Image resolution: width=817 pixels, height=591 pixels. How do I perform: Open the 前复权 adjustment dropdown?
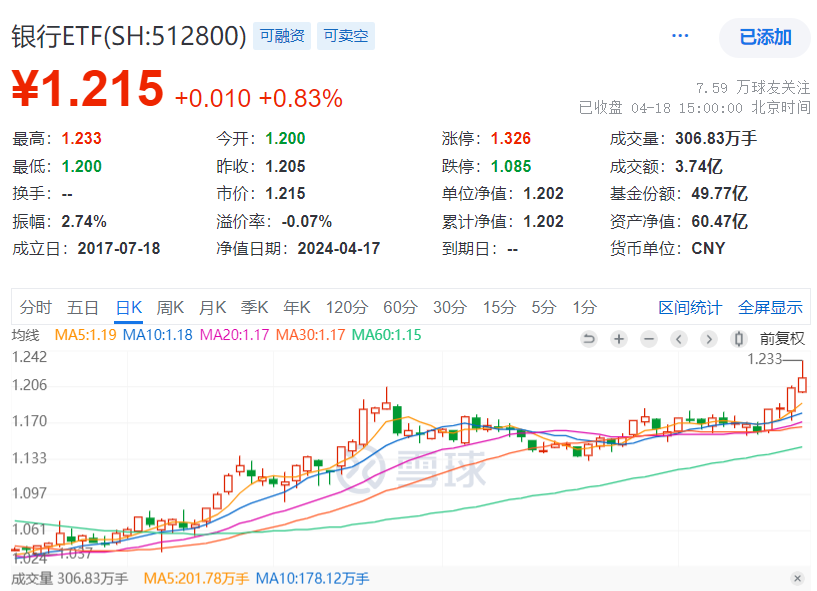[x=781, y=339]
